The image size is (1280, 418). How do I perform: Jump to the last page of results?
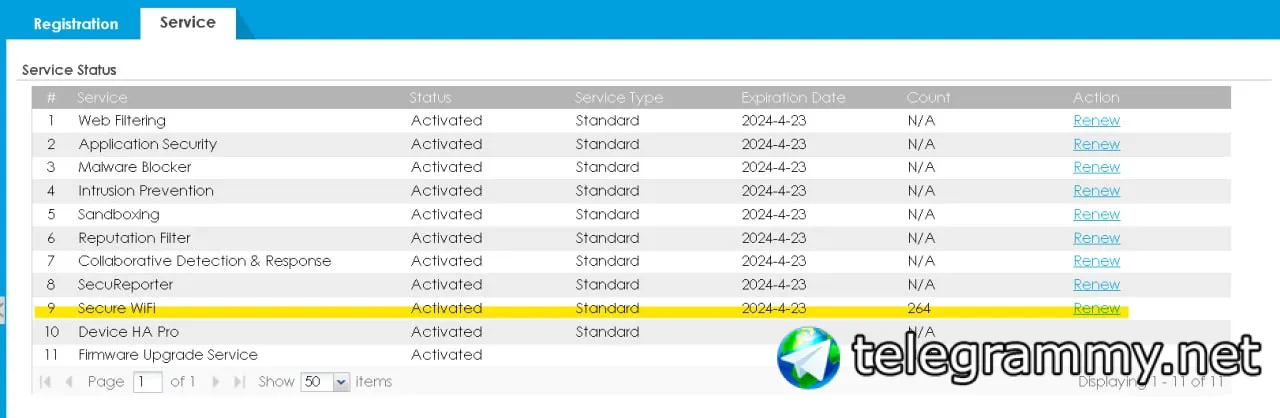click(239, 382)
